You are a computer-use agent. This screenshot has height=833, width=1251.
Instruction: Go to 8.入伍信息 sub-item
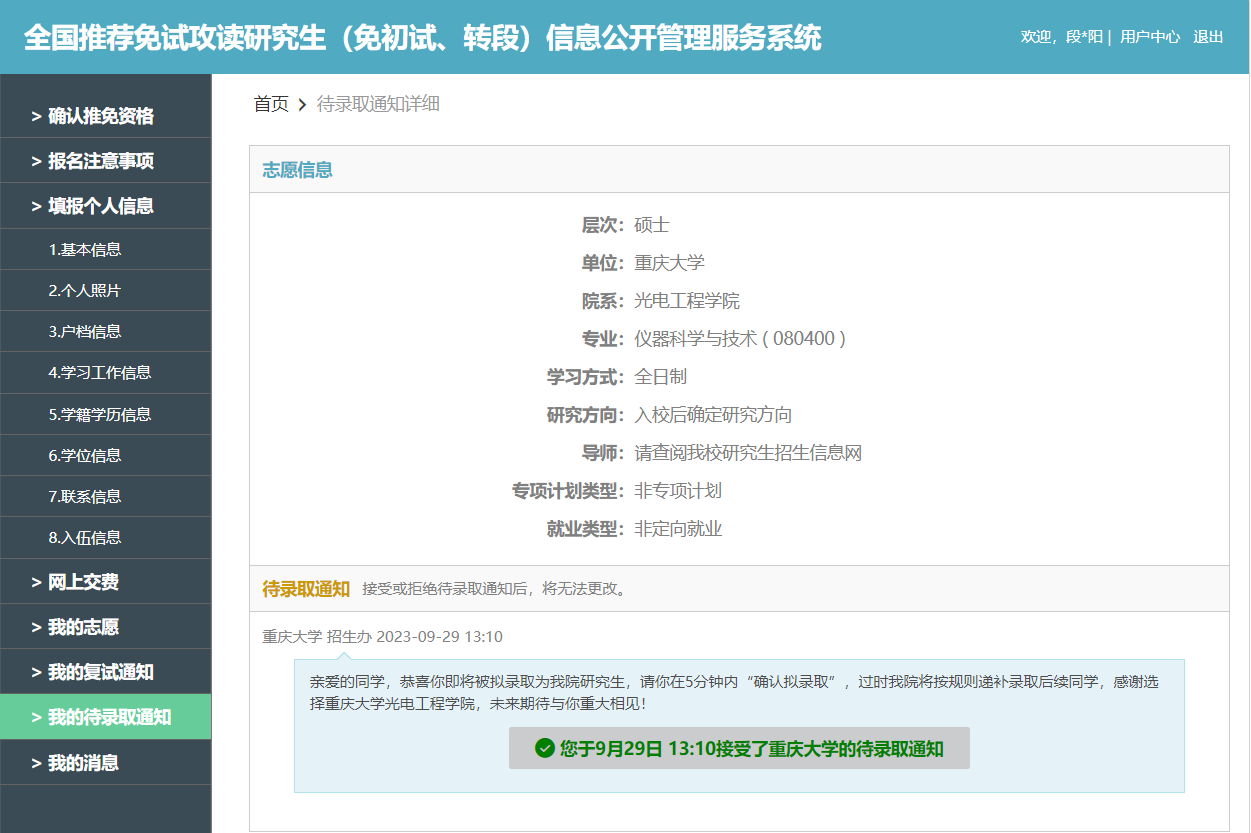point(85,537)
